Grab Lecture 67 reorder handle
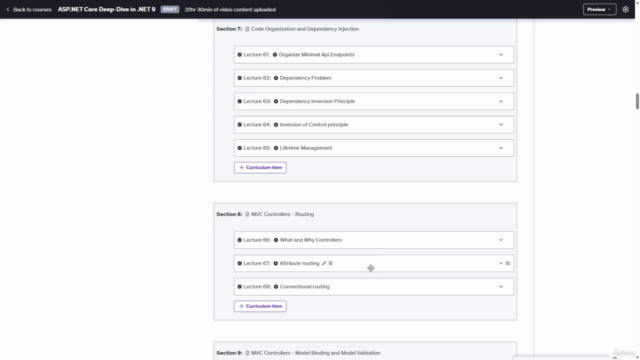The height and width of the screenshot is (360, 640). tap(508, 263)
